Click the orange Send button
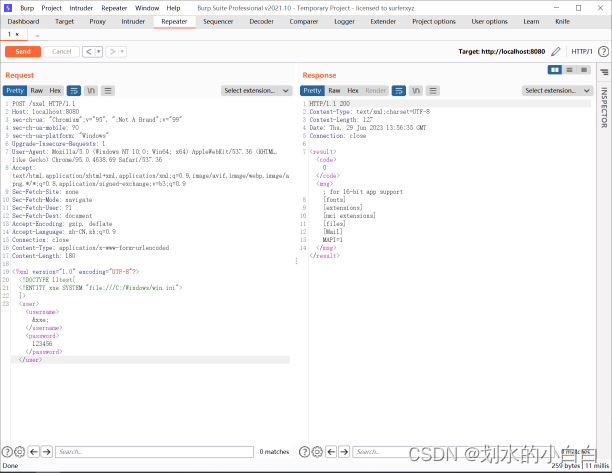The image size is (612, 473). click(x=23, y=52)
